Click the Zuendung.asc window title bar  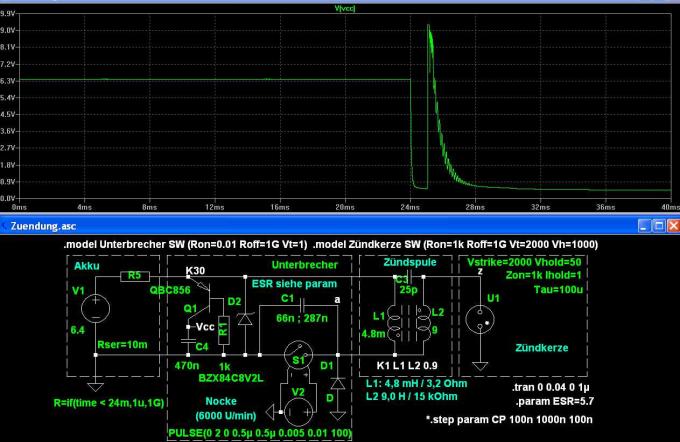(300, 227)
